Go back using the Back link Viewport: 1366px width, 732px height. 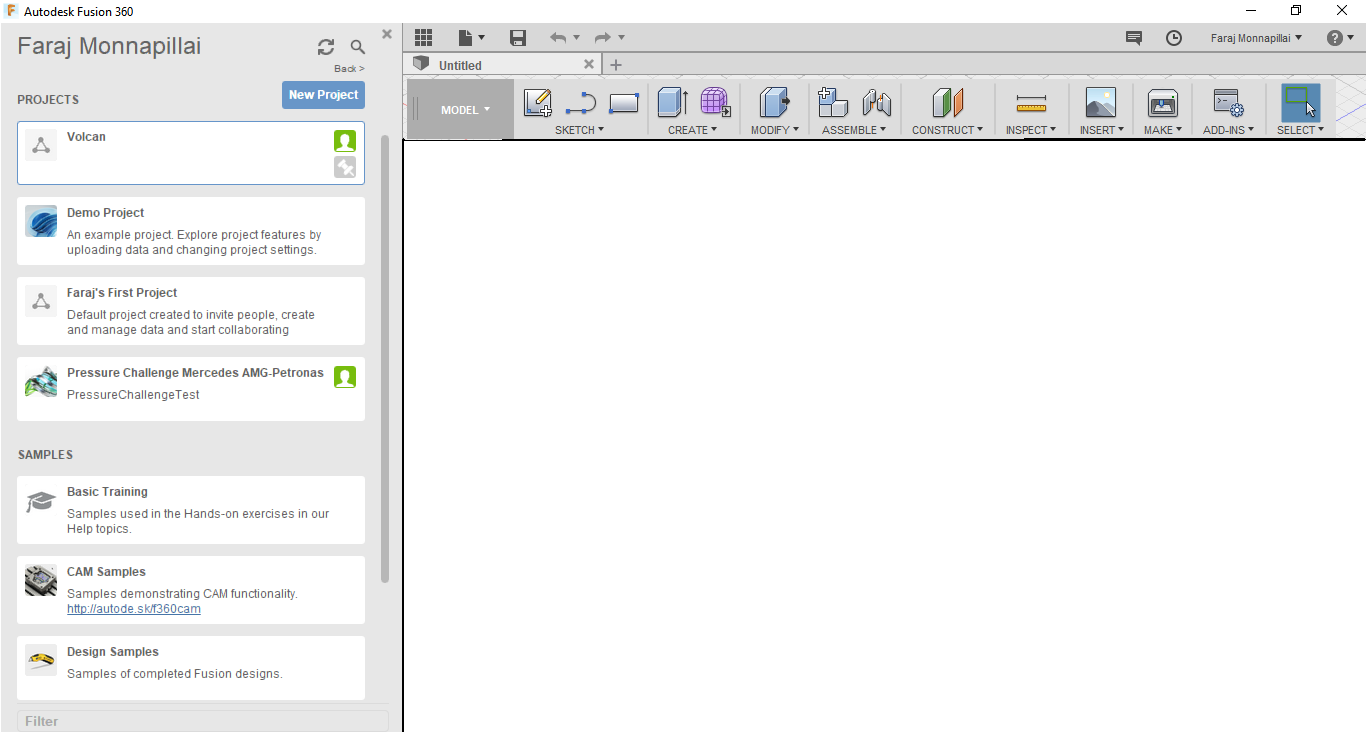(x=349, y=69)
